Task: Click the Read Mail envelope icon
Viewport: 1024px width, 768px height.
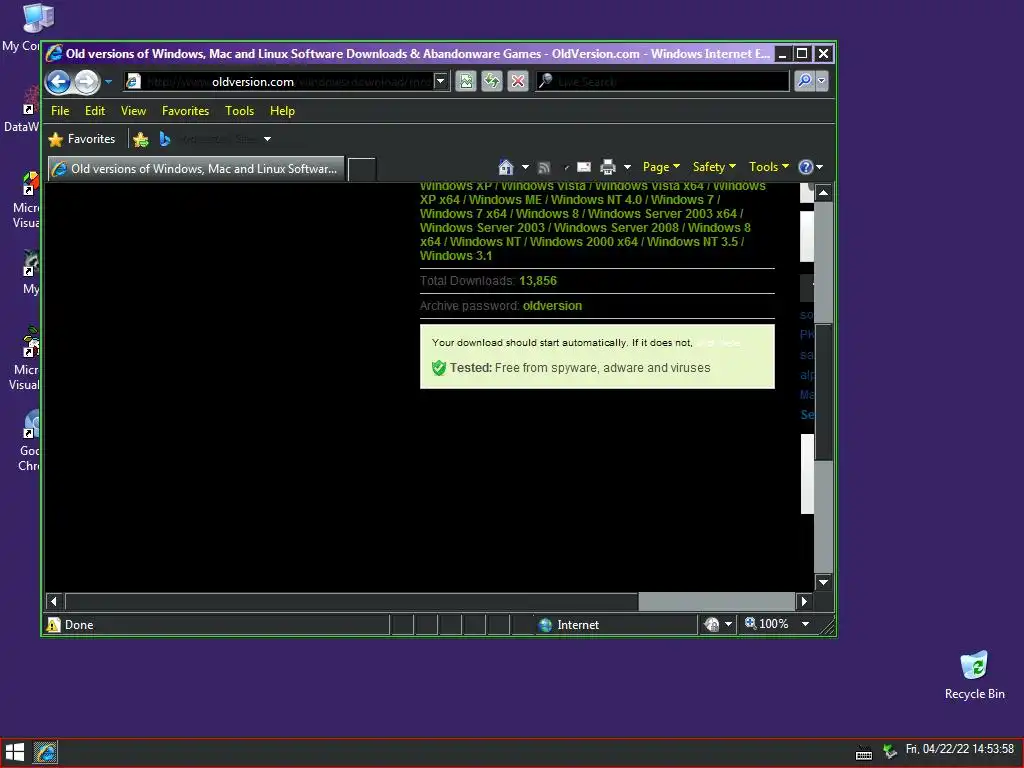Action: [x=584, y=167]
